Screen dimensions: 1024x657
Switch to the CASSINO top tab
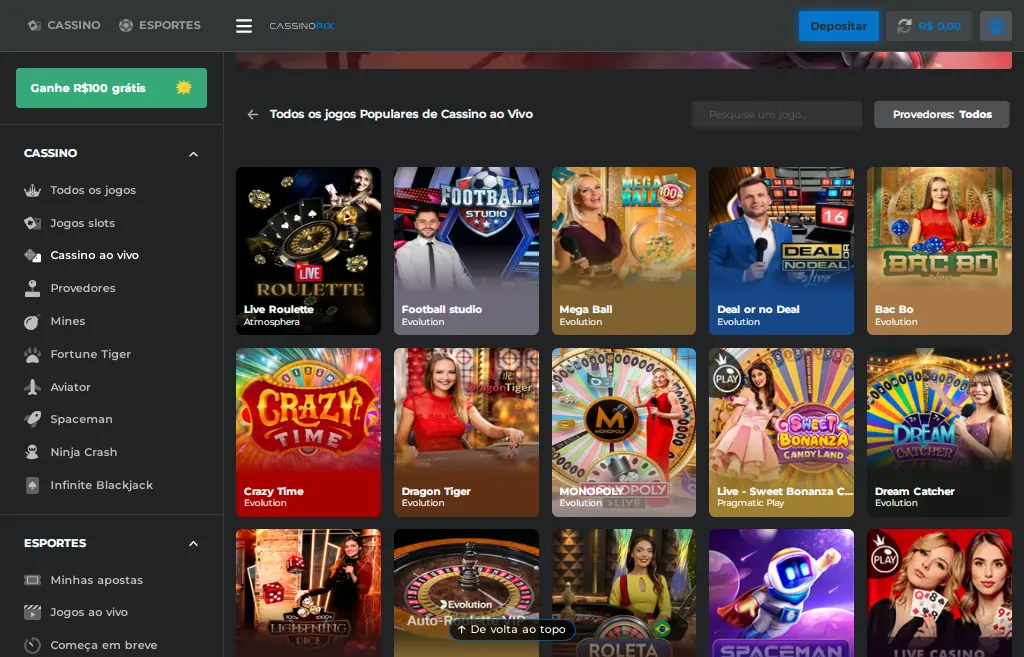click(x=64, y=25)
